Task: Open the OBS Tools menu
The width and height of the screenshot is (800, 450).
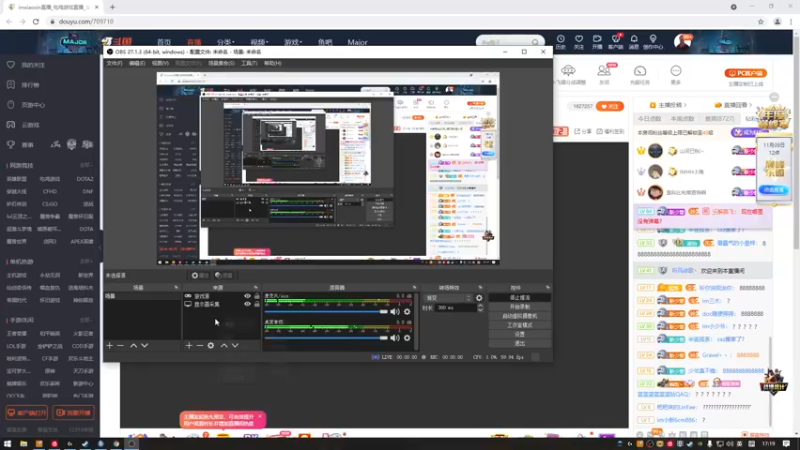Action: point(249,63)
